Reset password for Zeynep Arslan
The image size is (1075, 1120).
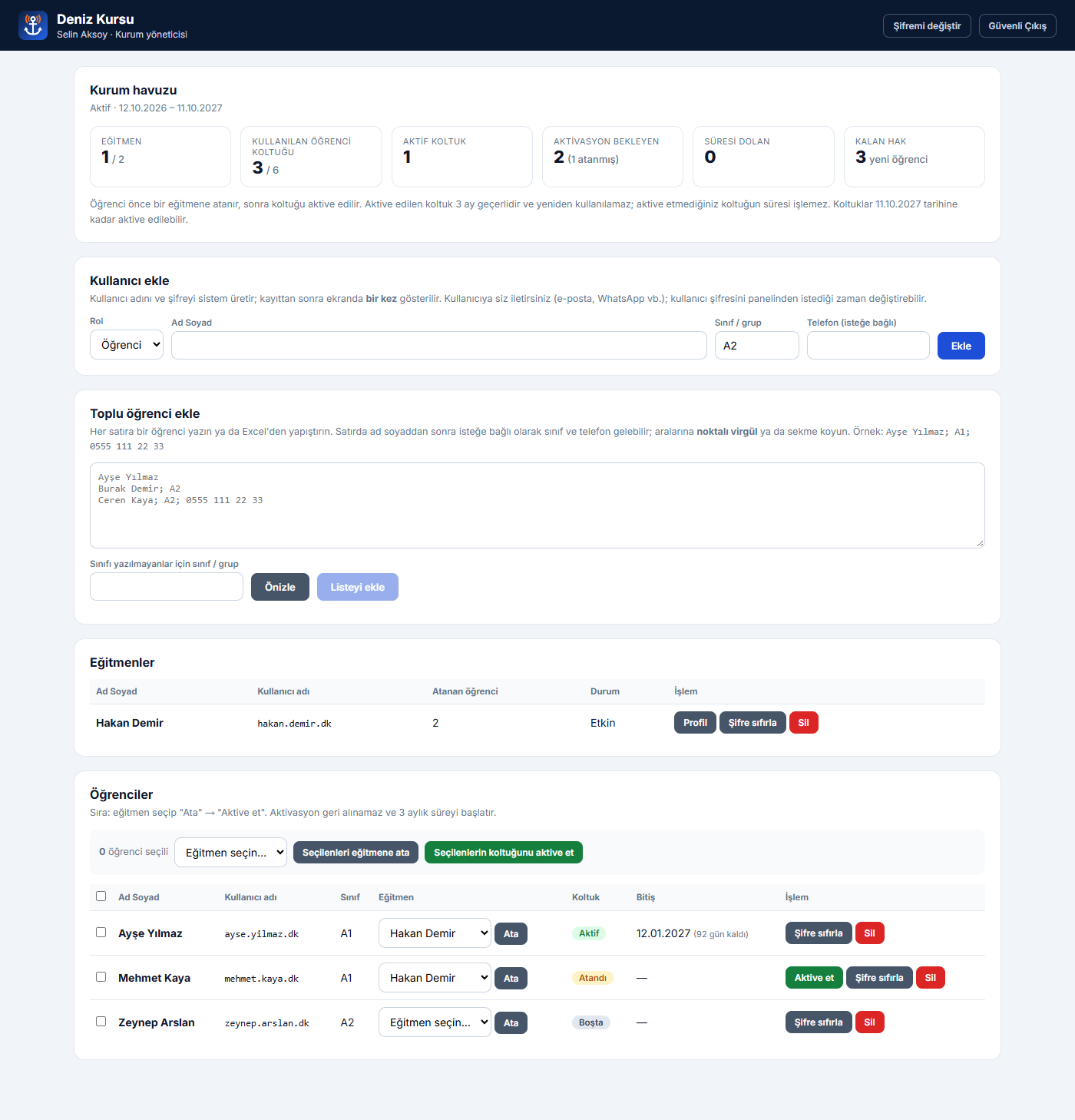819,1022
